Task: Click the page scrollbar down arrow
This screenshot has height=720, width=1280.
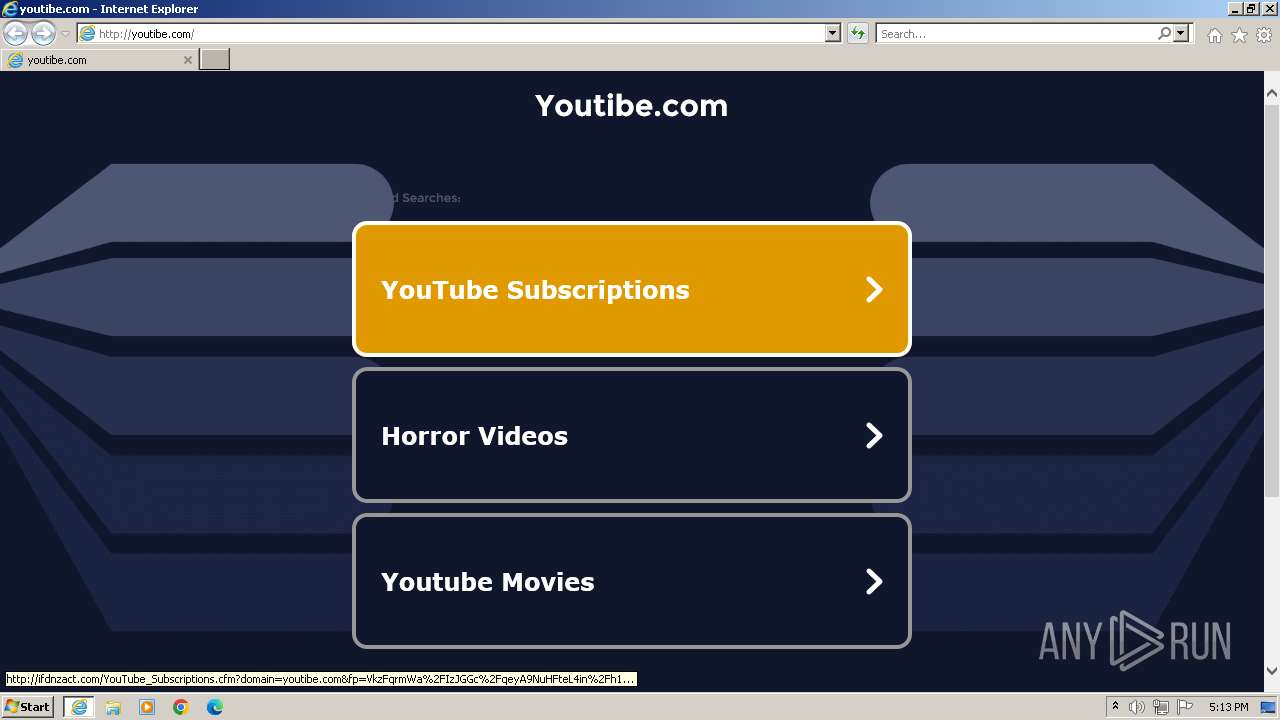Action: [1272, 671]
